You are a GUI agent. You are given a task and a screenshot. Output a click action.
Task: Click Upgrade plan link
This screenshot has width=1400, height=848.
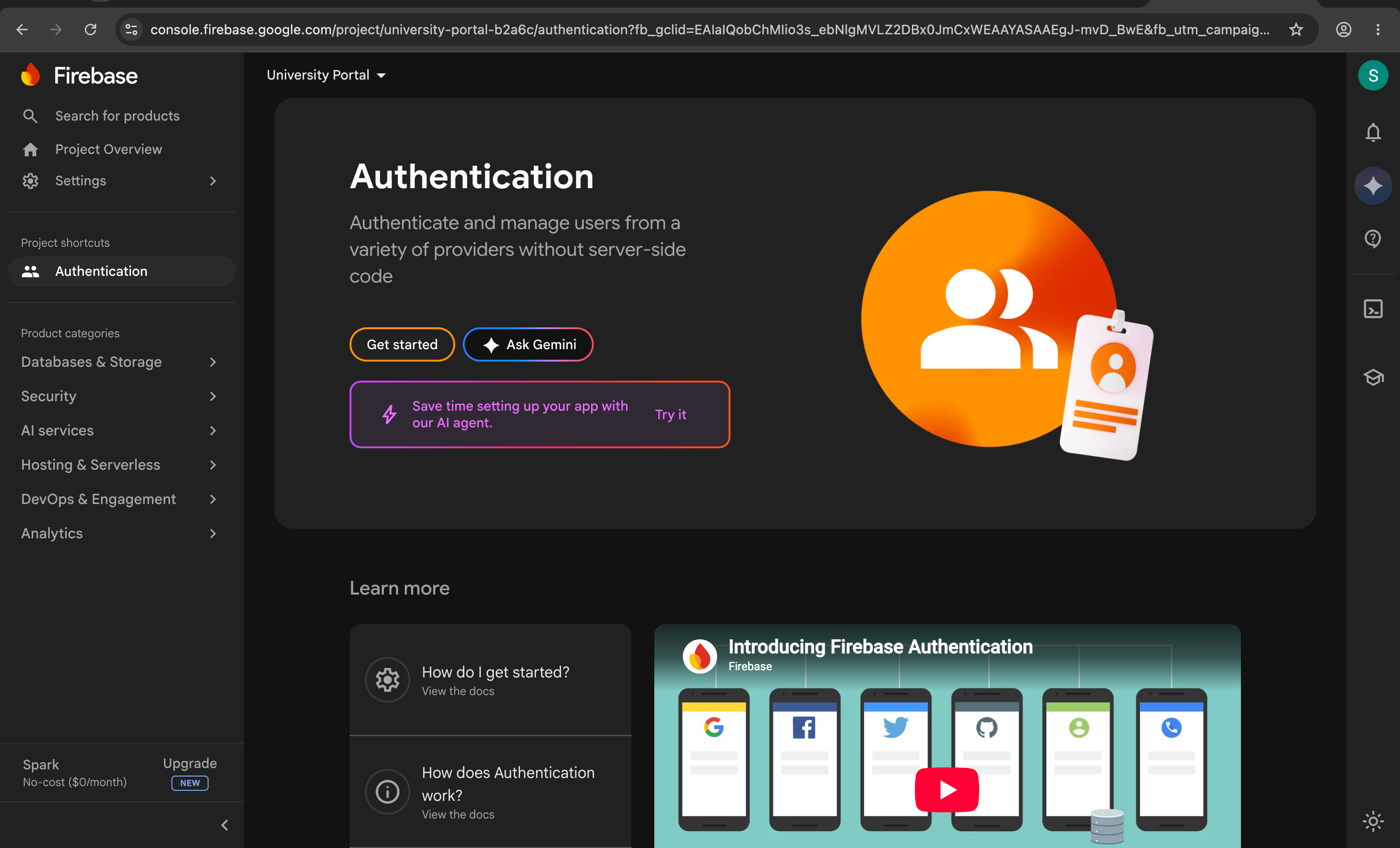click(x=190, y=763)
